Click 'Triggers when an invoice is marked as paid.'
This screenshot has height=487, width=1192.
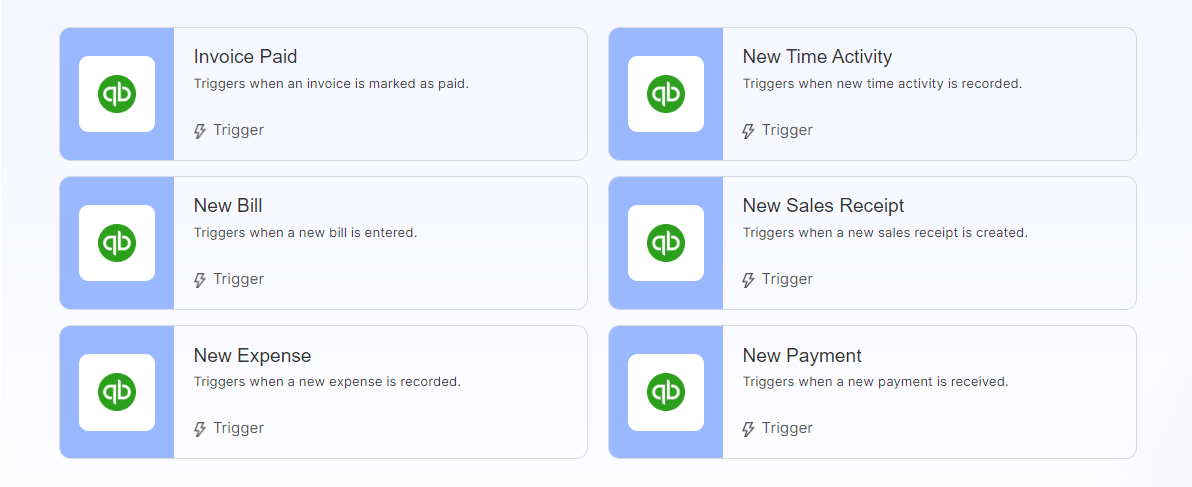[331, 84]
